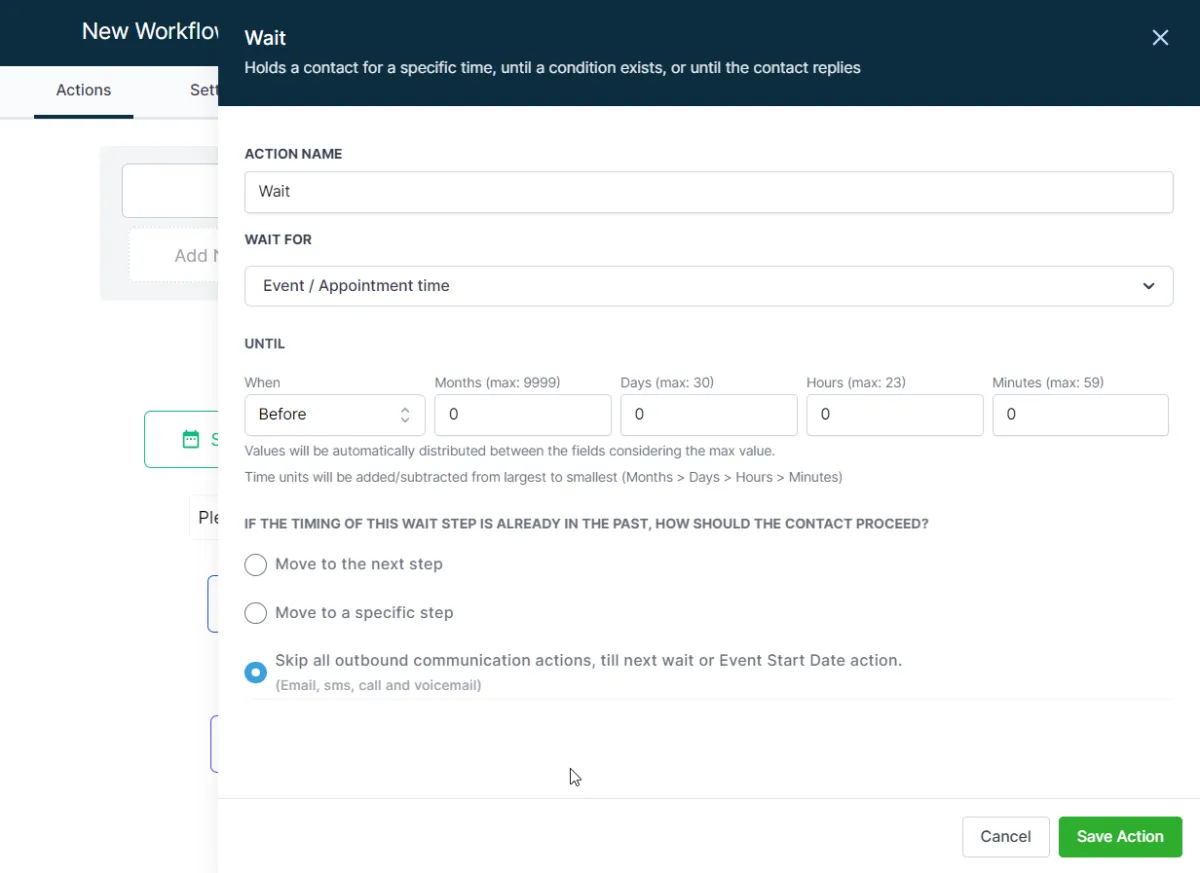Open the Settings tab
Viewport: 1200px width, 873px height.
pyautogui.click(x=204, y=90)
